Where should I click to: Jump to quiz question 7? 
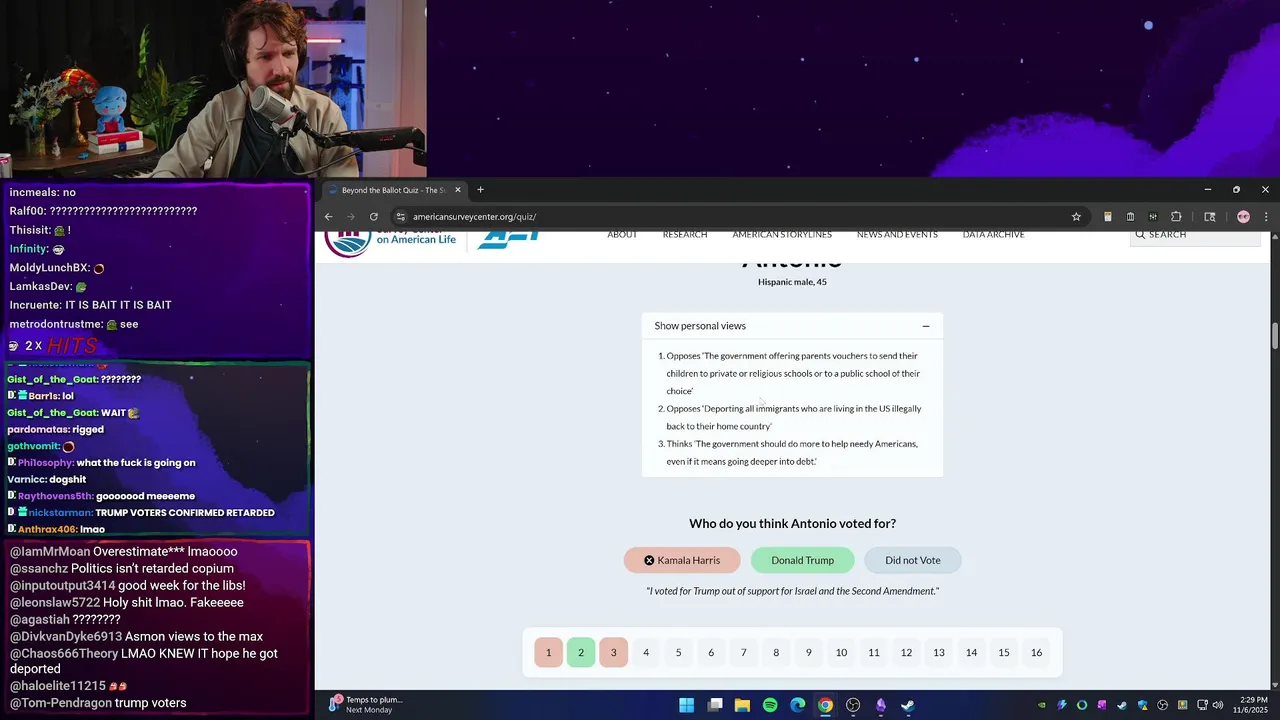tap(743, 652)
